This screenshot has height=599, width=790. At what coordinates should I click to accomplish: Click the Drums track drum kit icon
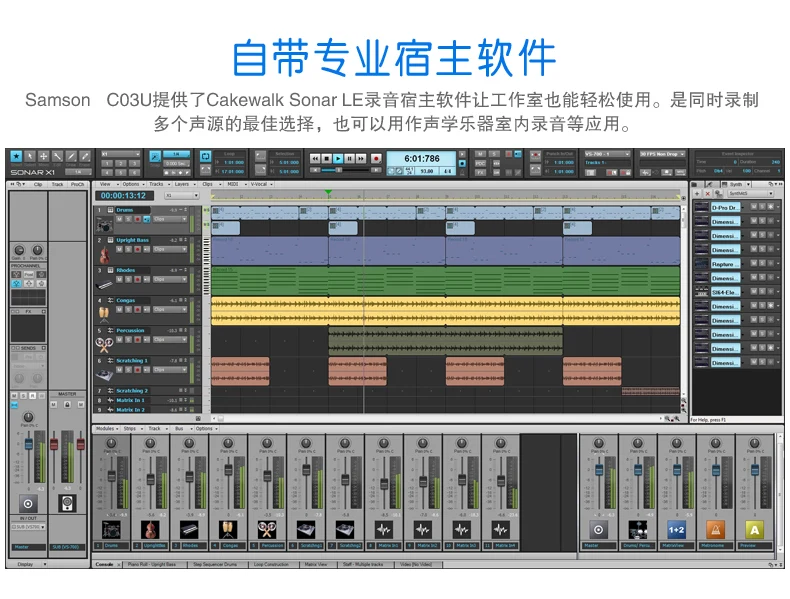pyautogui.click(x=105, y=224)
